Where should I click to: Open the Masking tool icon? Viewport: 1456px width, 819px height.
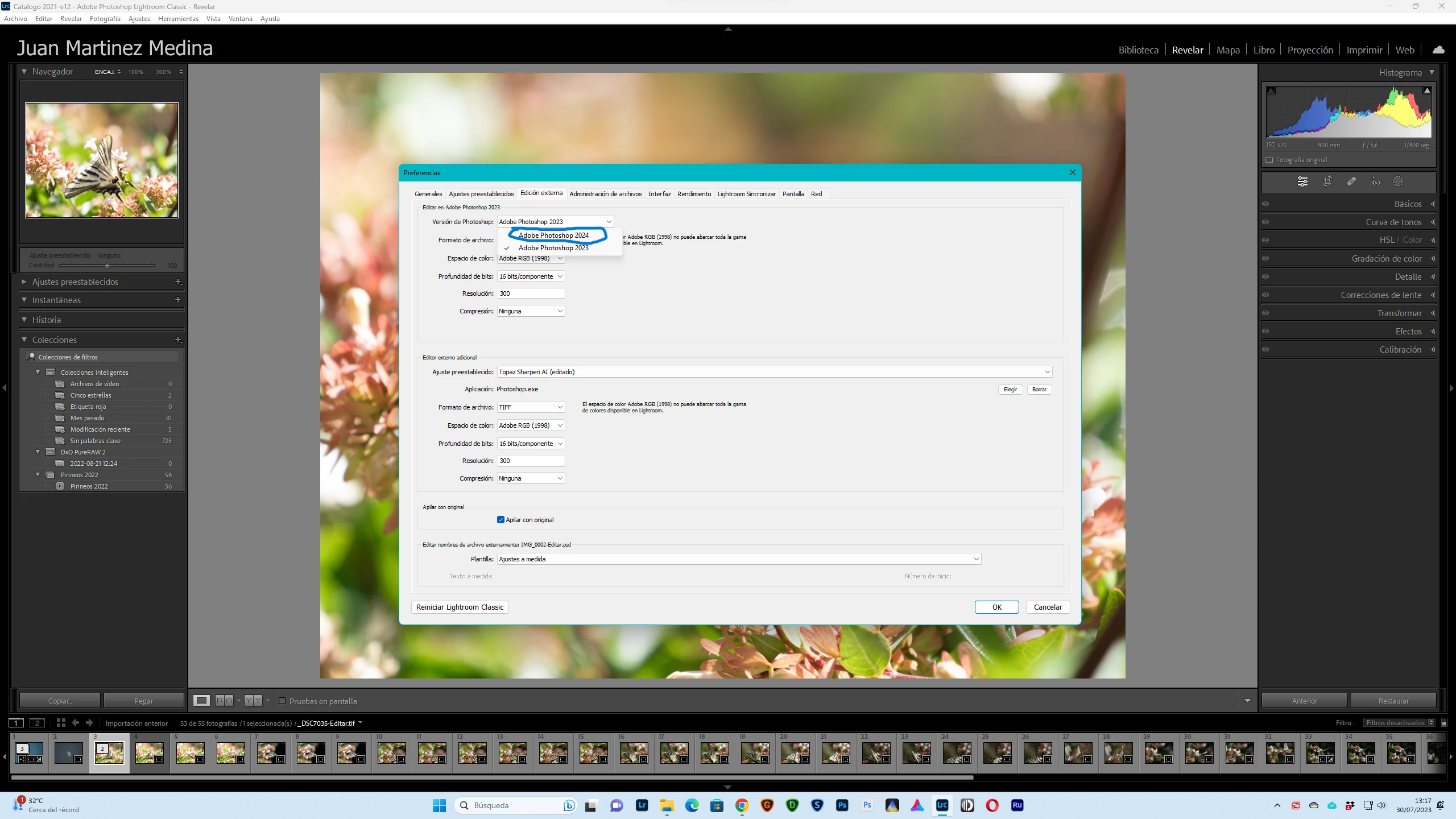coord(1398,181)
